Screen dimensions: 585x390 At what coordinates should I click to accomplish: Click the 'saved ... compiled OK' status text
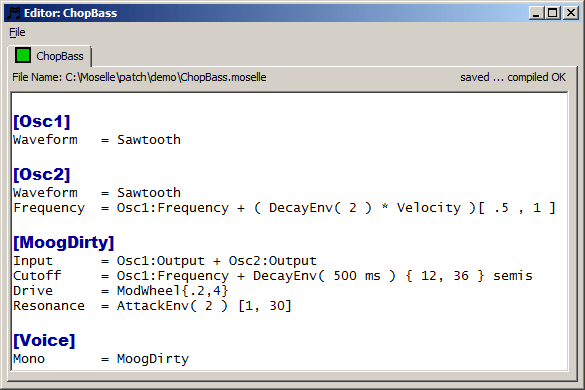coord(513,77)
